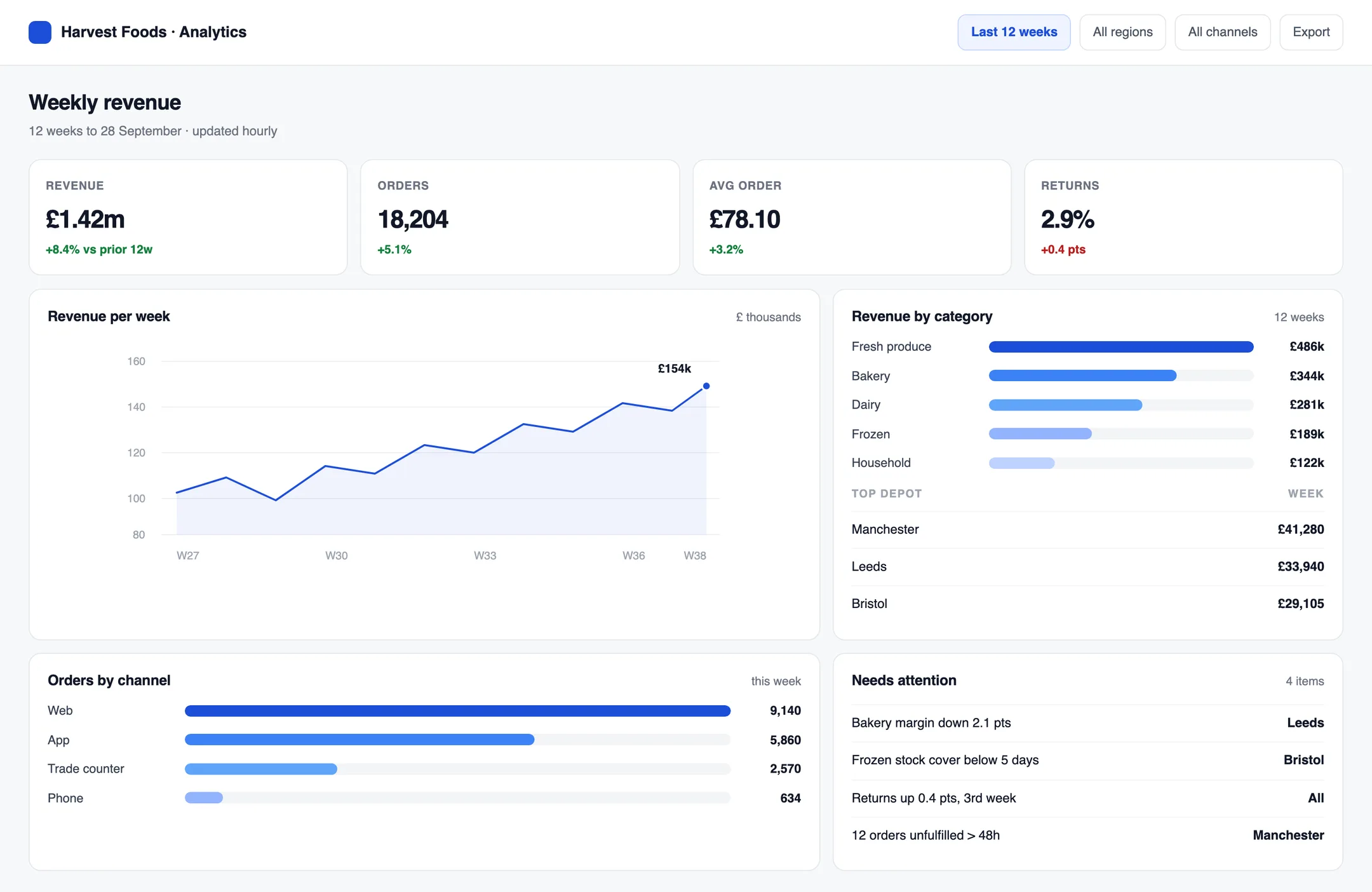Click the £344k Bakery value
Image resolution: width=1372 pixels, height=892 pixels.
point(1307,376)
